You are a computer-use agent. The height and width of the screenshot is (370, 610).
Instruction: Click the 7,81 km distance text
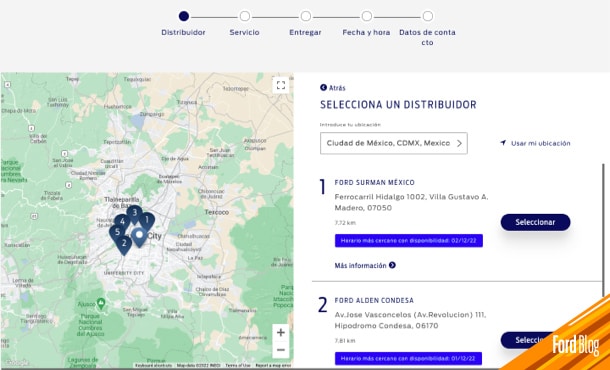[x=345, y=341]
